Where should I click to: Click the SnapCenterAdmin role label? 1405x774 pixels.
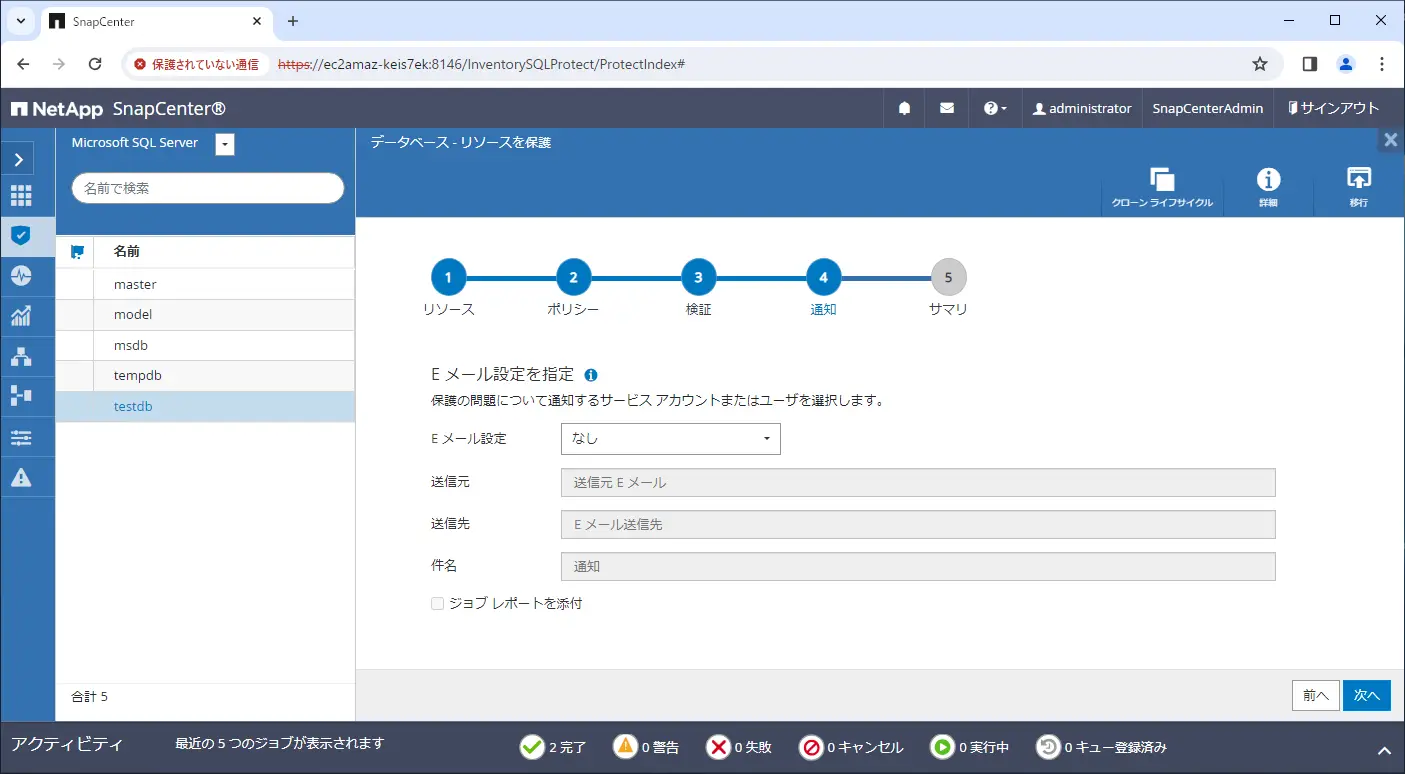click(x=1207, y=108)
